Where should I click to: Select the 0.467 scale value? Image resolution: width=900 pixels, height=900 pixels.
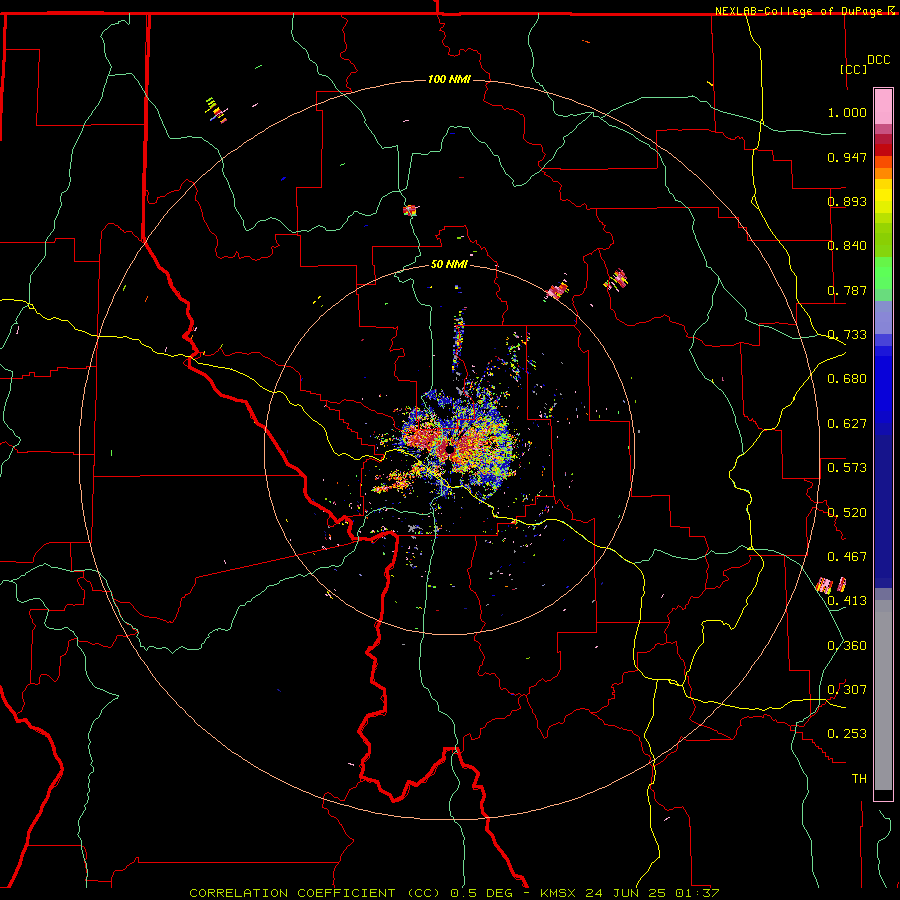(847, 557)
